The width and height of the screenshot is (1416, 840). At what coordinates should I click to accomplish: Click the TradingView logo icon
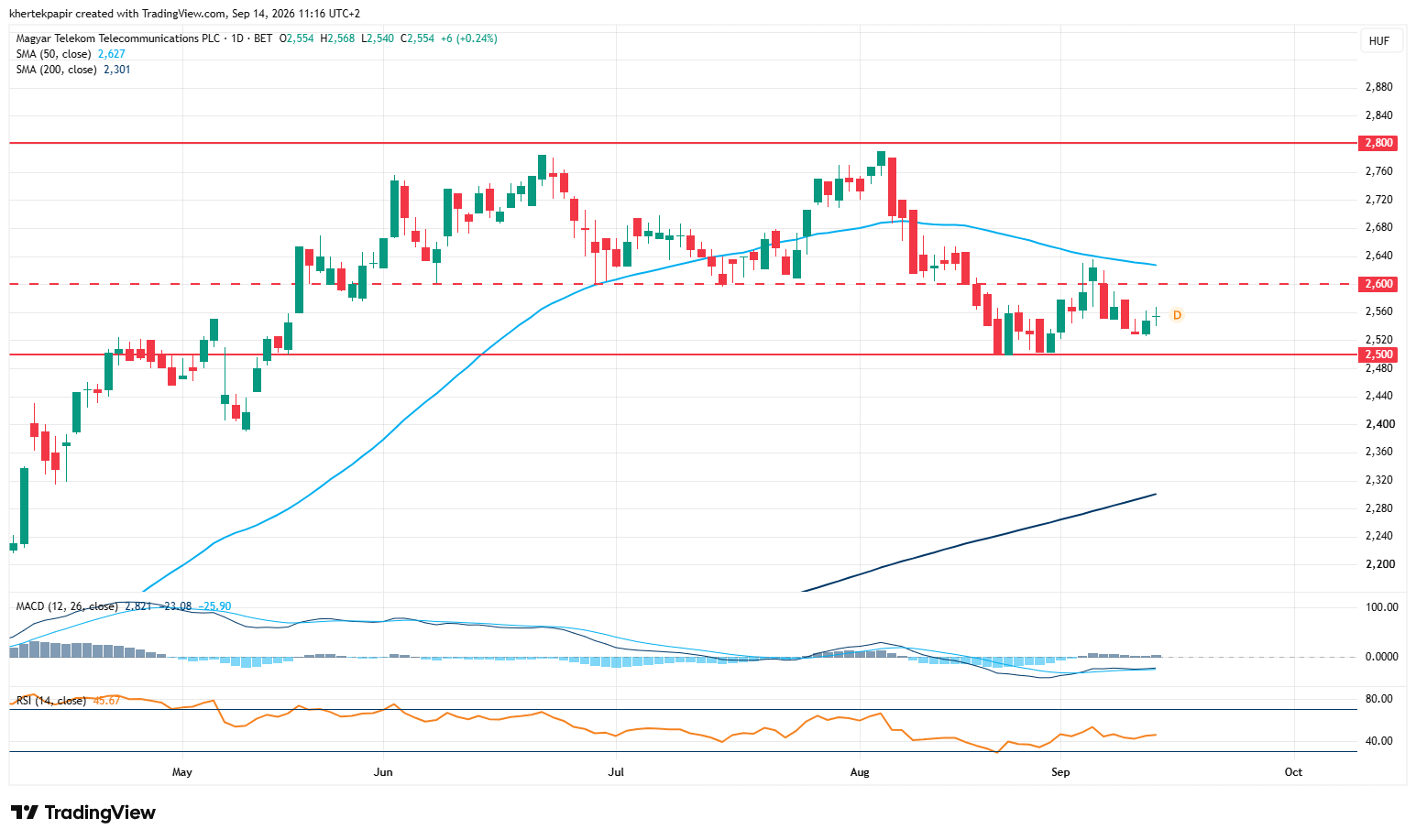coord(25,813)
